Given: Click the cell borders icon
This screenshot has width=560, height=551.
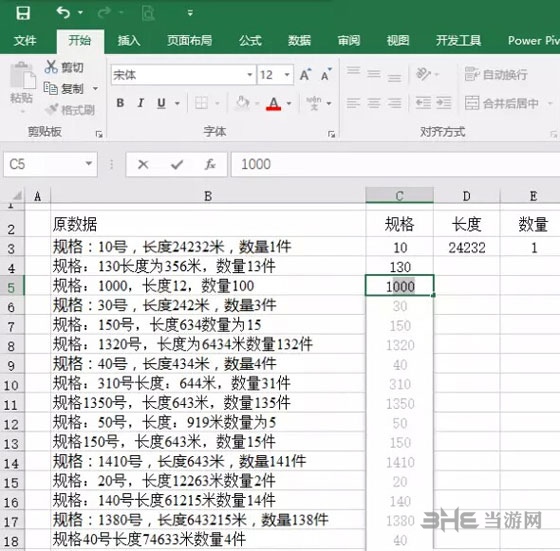Looking at the screenshot, I should [x=201, y=103].
